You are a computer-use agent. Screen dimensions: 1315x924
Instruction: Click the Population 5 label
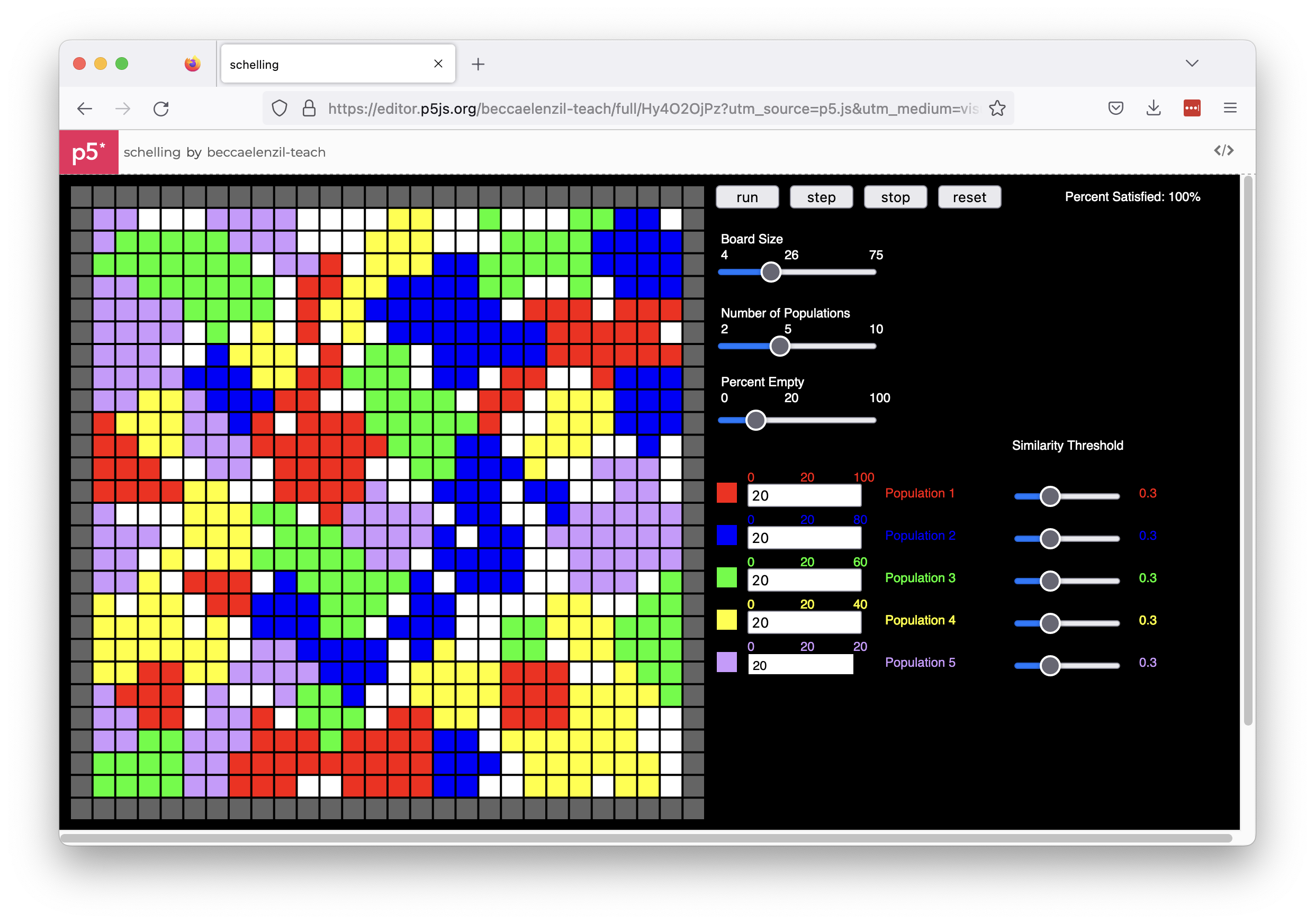click(x=920, y=663)
